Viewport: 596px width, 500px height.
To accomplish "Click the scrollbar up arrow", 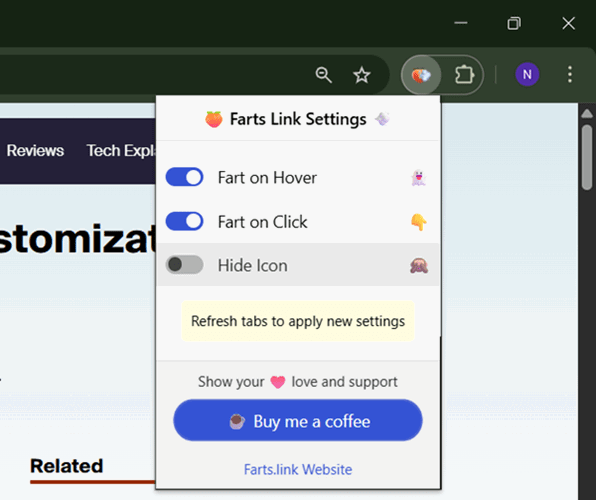I will (587, 113).
